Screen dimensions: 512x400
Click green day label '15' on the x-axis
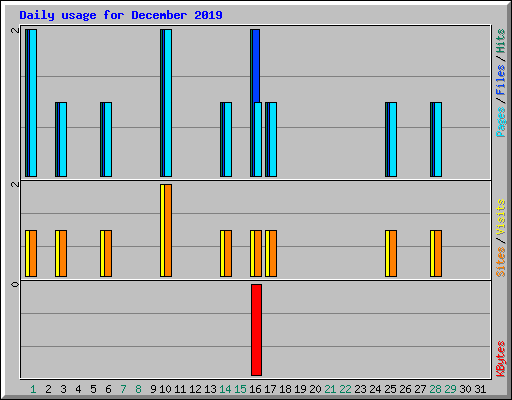(x=240, y=389)
